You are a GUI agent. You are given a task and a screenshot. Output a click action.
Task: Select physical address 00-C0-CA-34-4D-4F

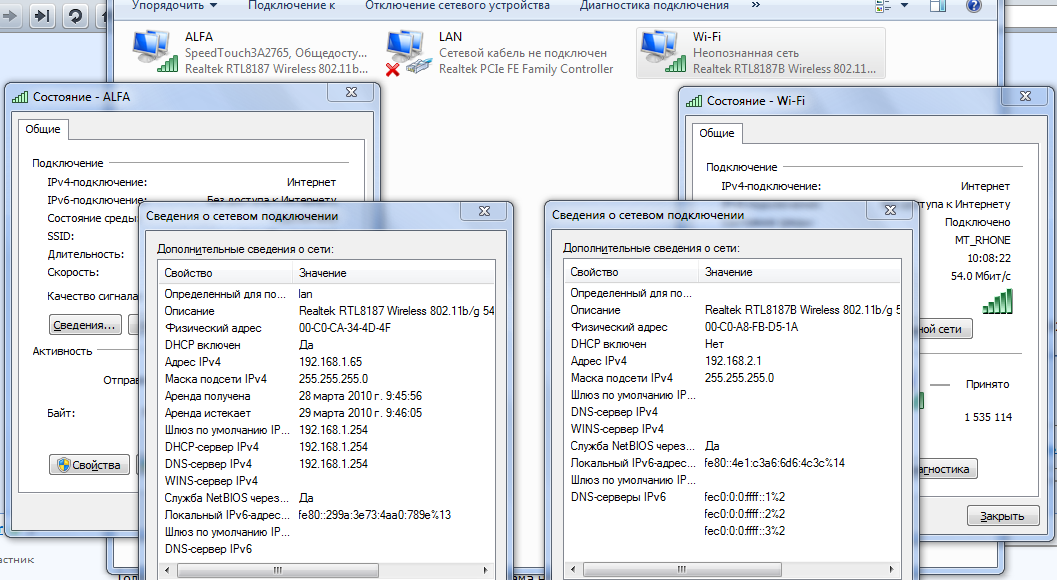(x=344, y=328)
